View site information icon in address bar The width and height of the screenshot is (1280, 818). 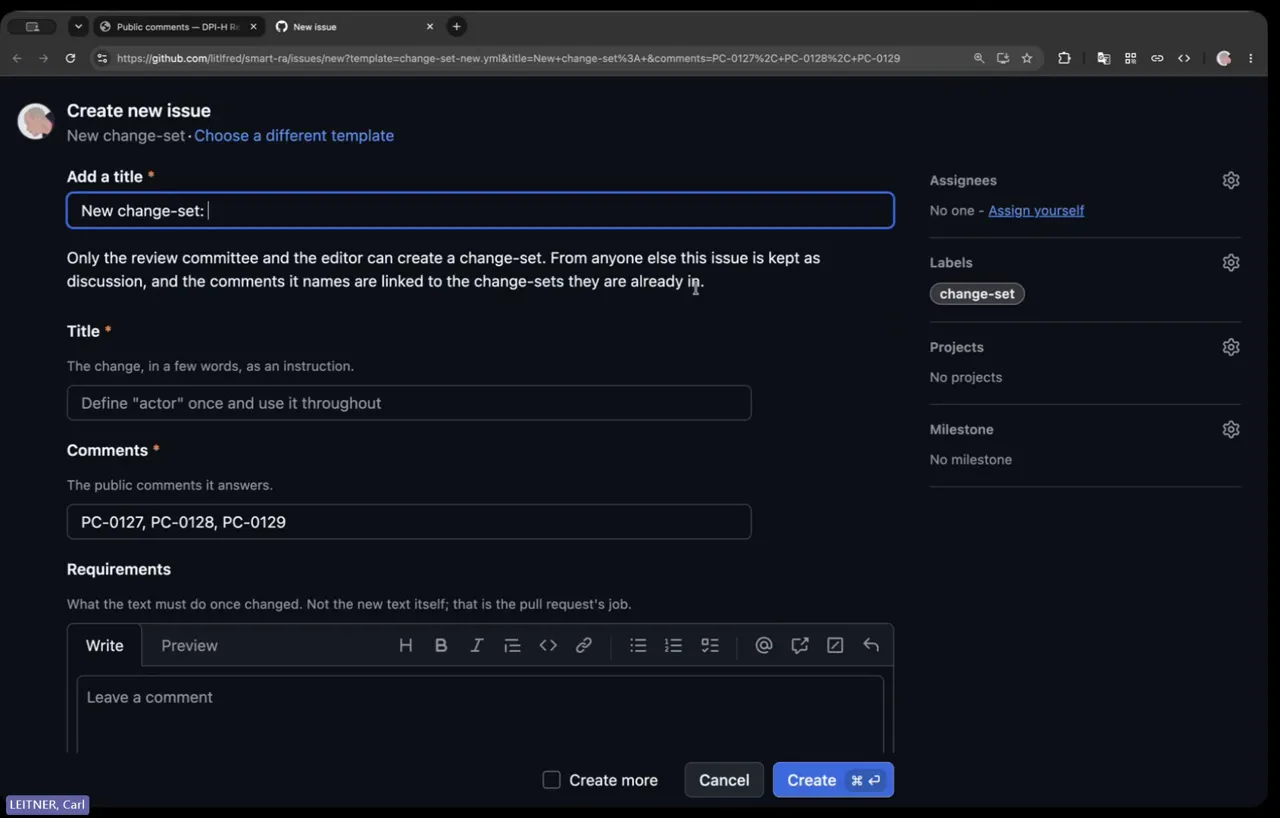pos(101,58)
